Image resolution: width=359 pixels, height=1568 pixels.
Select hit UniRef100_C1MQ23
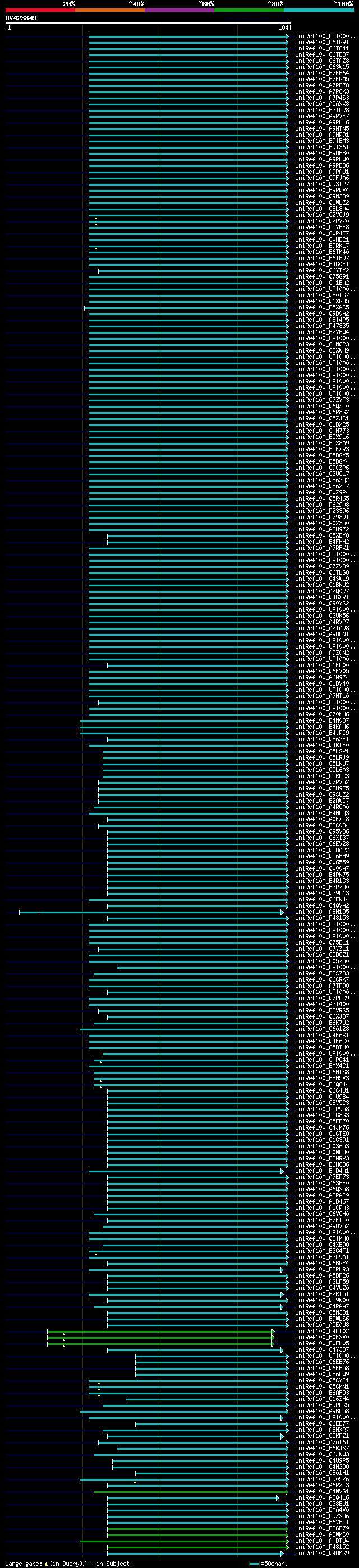322,345
